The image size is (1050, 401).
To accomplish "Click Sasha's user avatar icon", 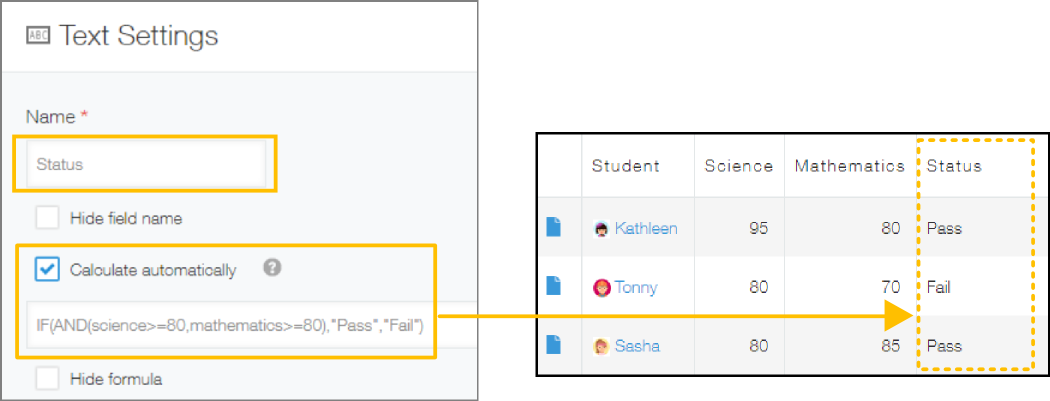I will coord(601,346).
